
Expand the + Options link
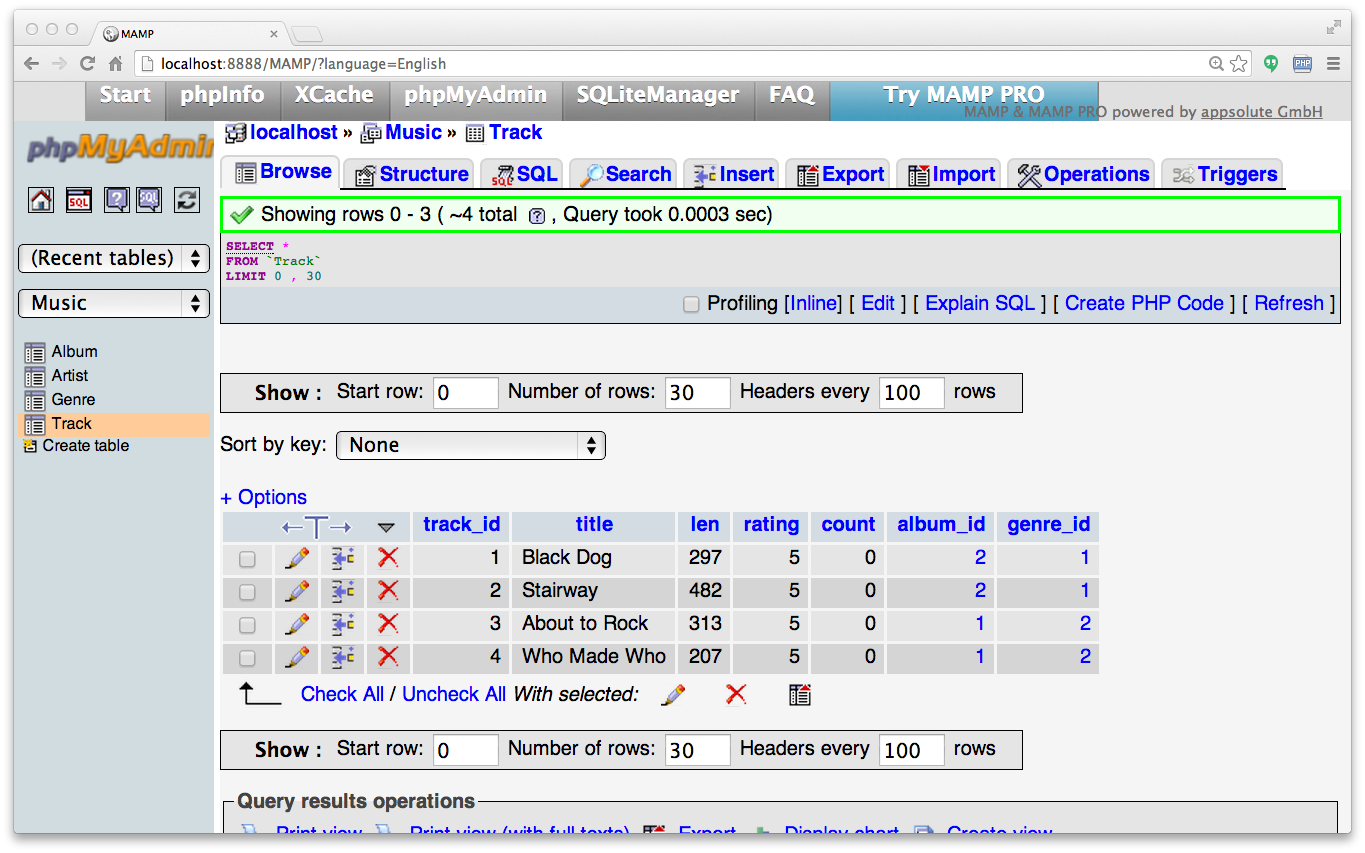tap(264, 497)
